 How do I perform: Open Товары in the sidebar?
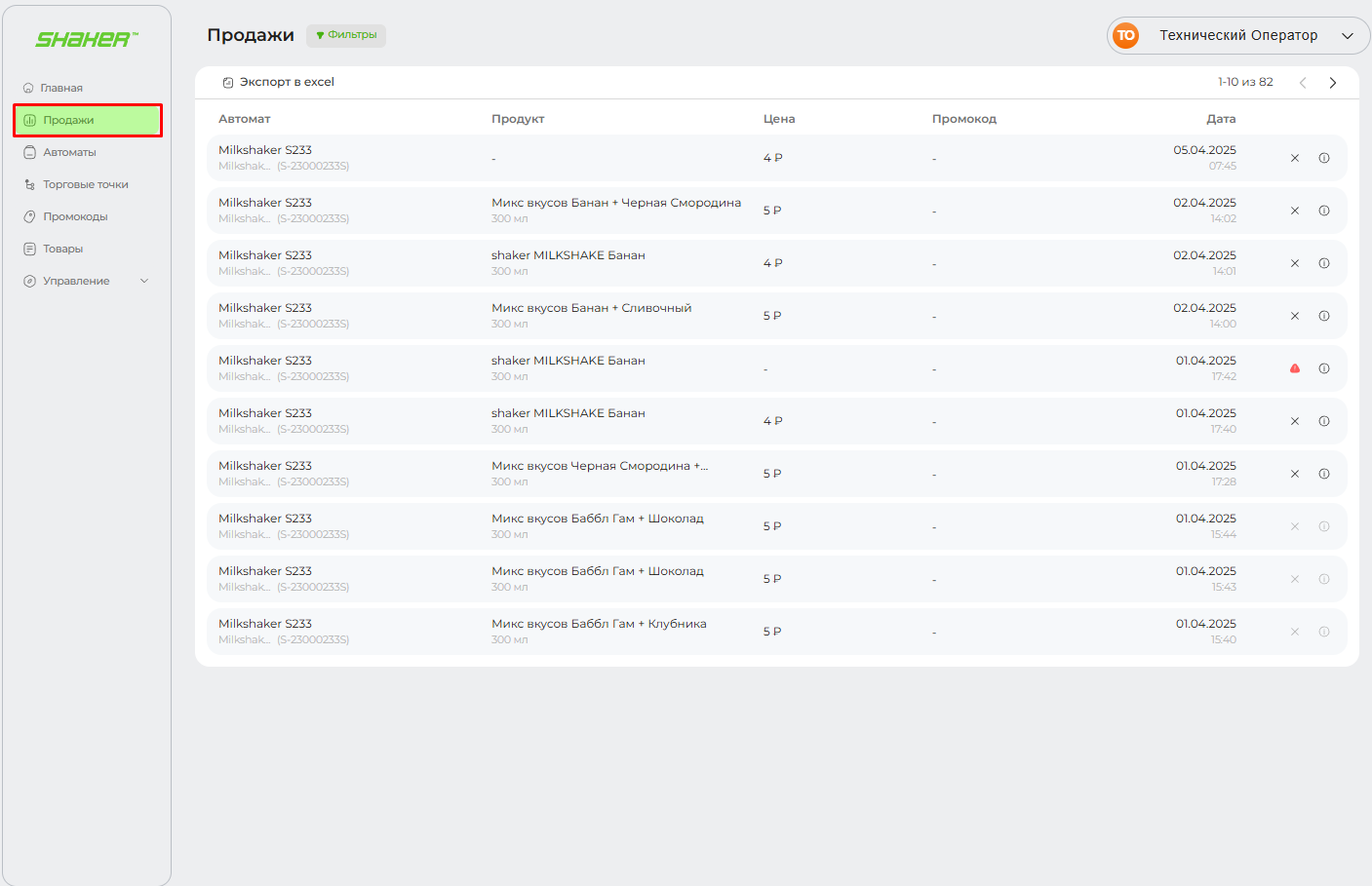(x=62, y=249)
